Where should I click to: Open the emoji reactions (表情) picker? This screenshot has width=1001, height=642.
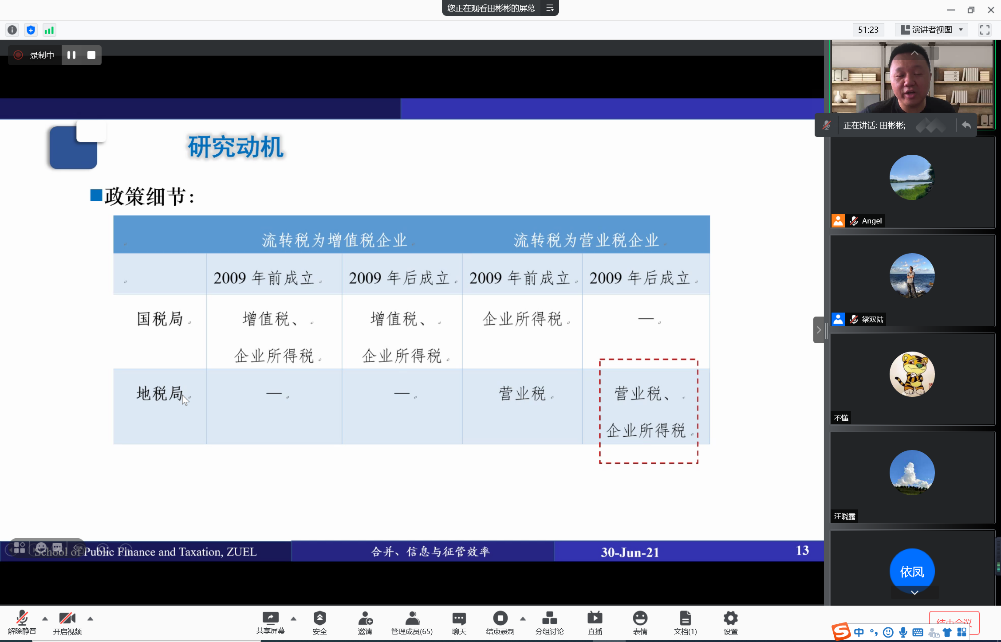[x=640, y=621]
